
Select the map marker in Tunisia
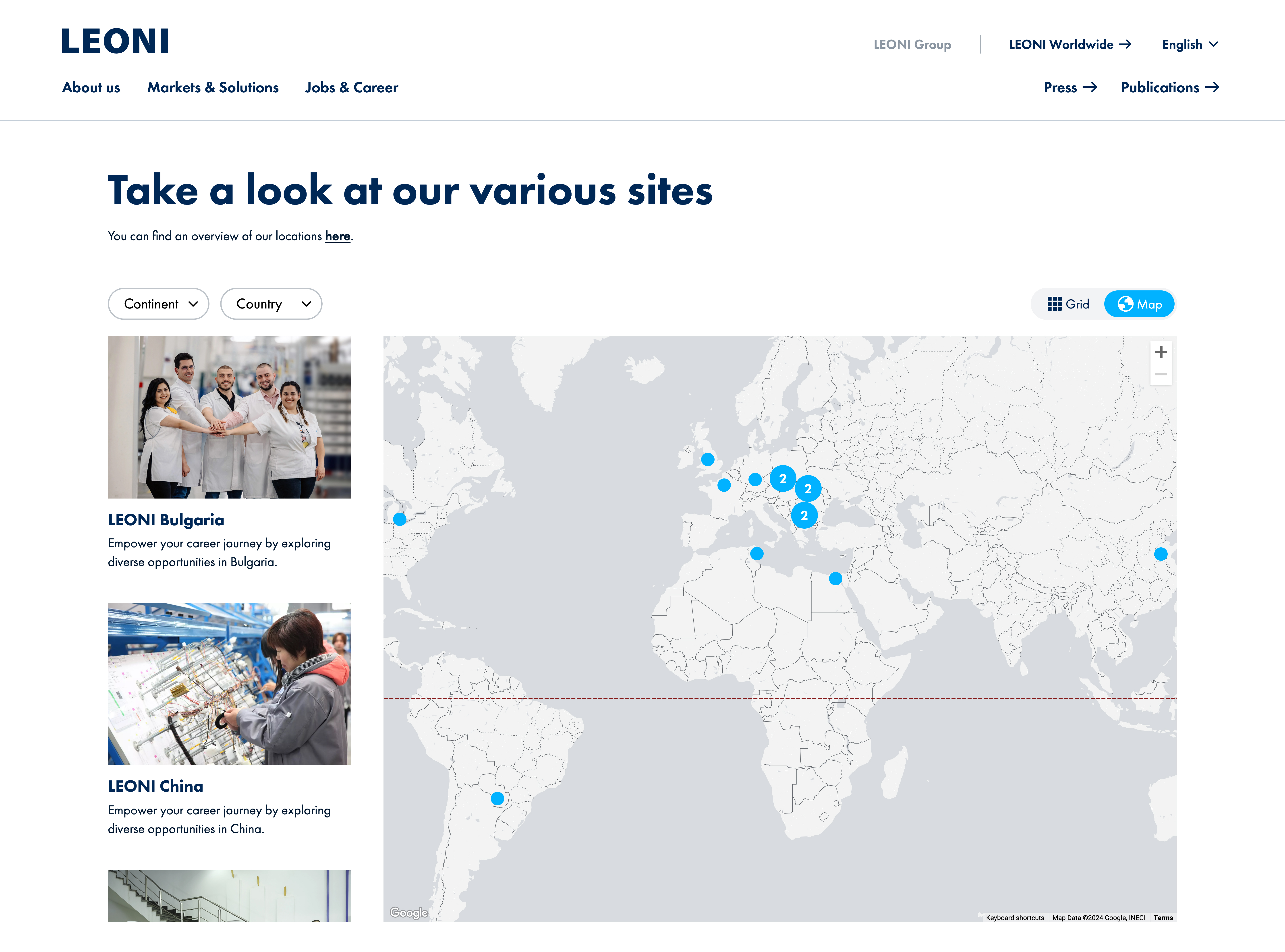(756, 554)
